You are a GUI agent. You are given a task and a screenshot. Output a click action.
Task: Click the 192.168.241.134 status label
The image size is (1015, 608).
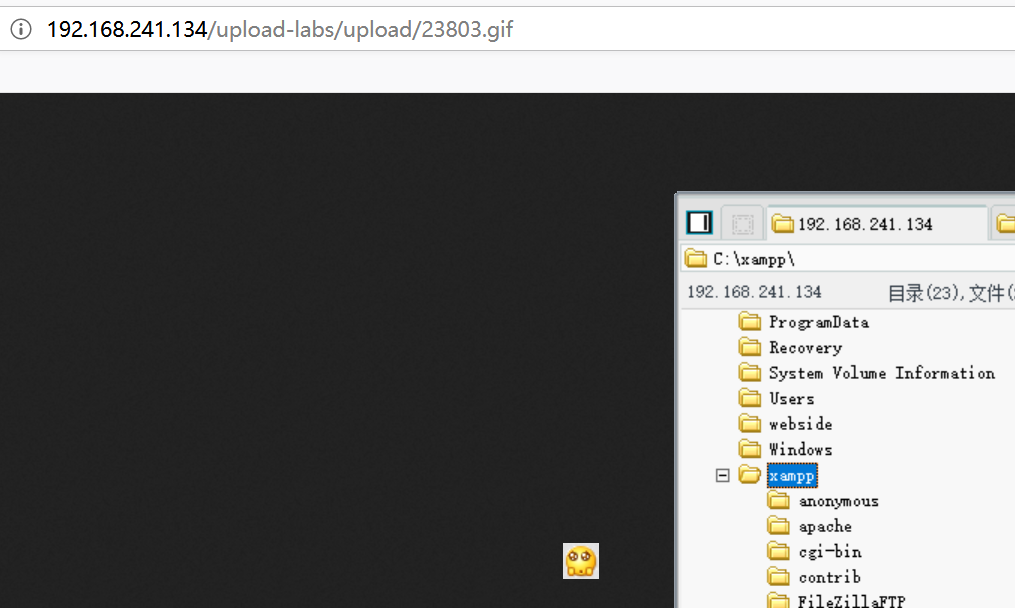[x=754, y=292]
